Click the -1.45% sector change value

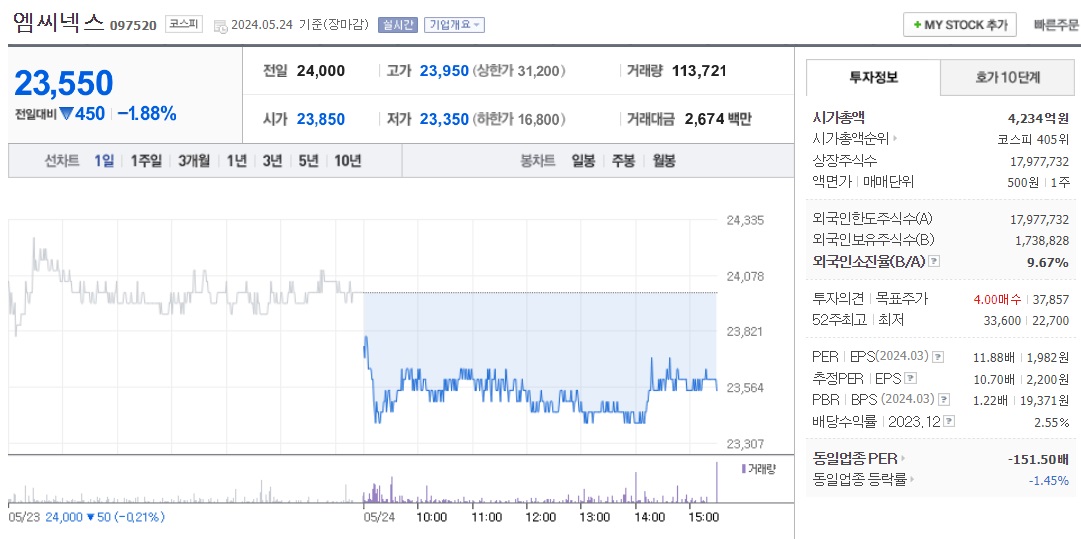[1049, 480]
